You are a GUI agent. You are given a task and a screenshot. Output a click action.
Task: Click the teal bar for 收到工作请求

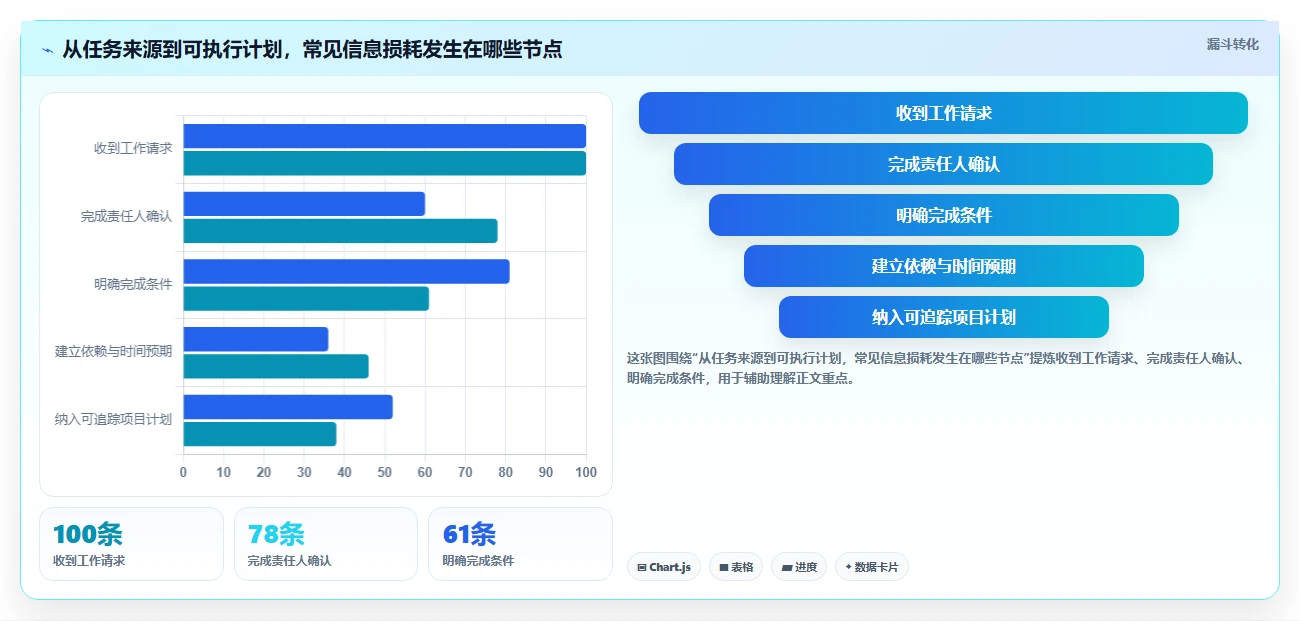click(x=384, y=163)
